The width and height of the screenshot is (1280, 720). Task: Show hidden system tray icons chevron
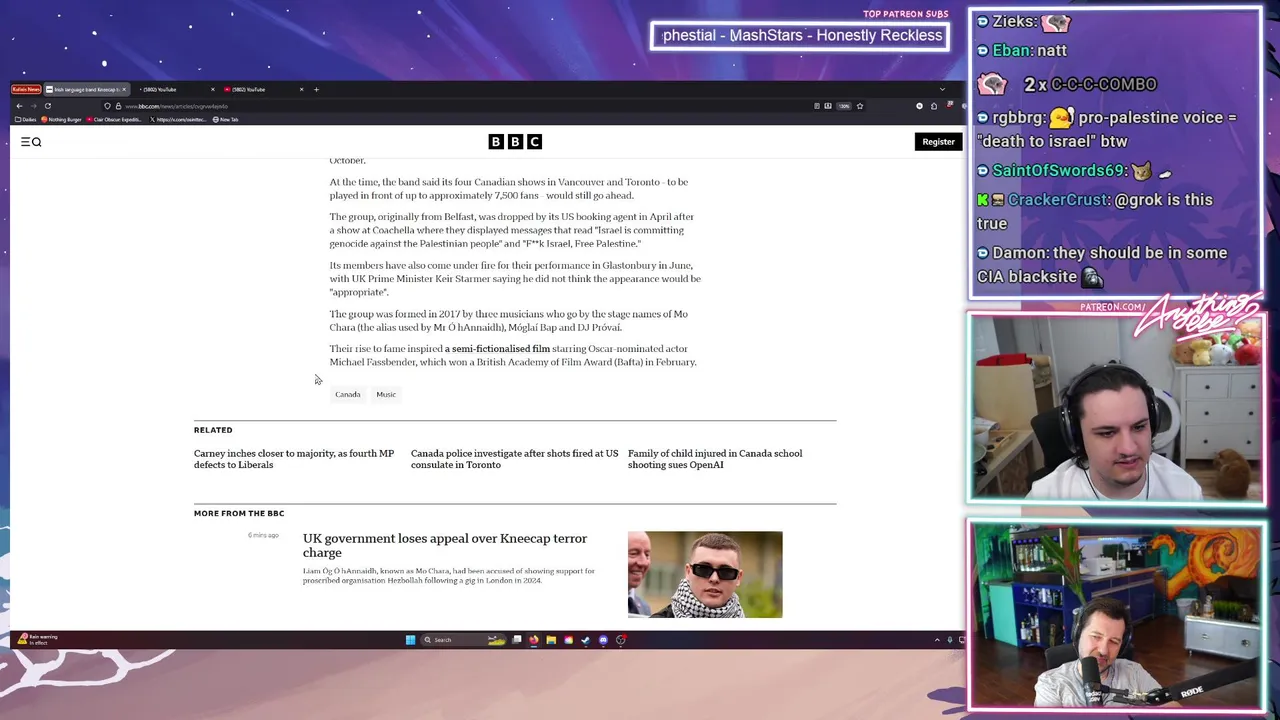pos(937,640)
